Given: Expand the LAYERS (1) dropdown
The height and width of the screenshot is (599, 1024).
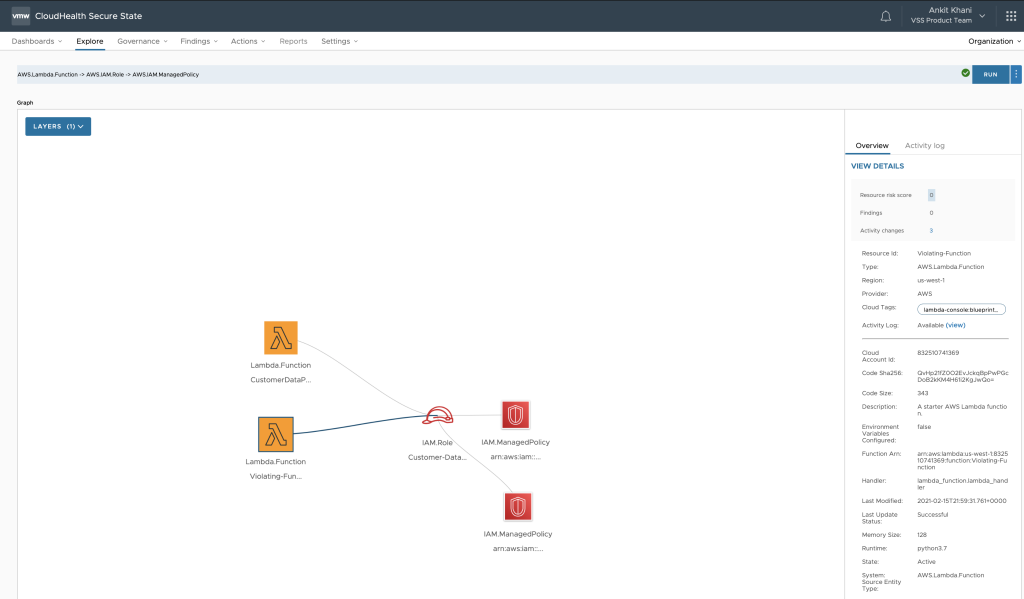Looking at the screenshot, I should point(58,126).
